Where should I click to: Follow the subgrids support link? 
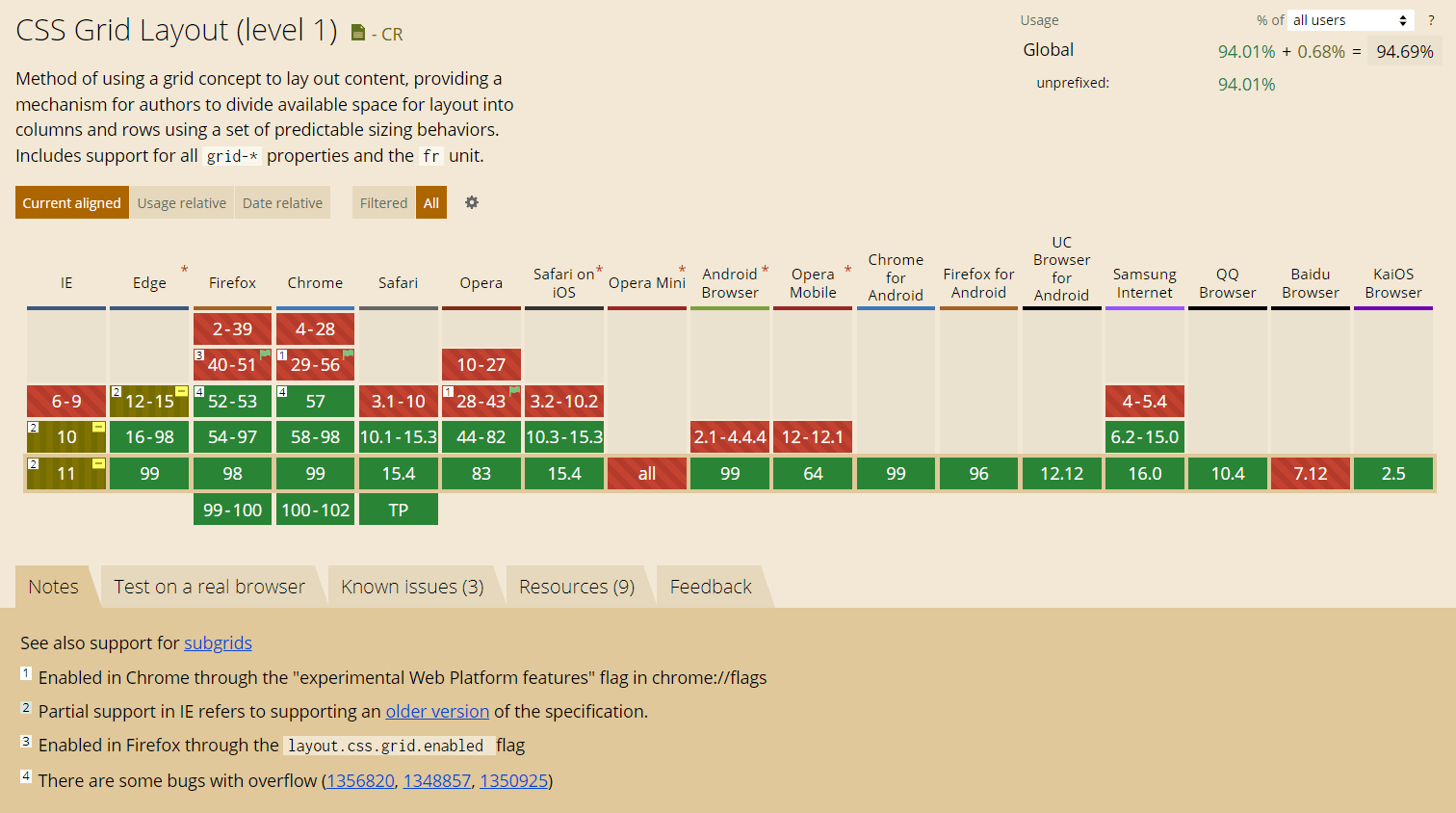pyautogui.click(x=218, y=643)
